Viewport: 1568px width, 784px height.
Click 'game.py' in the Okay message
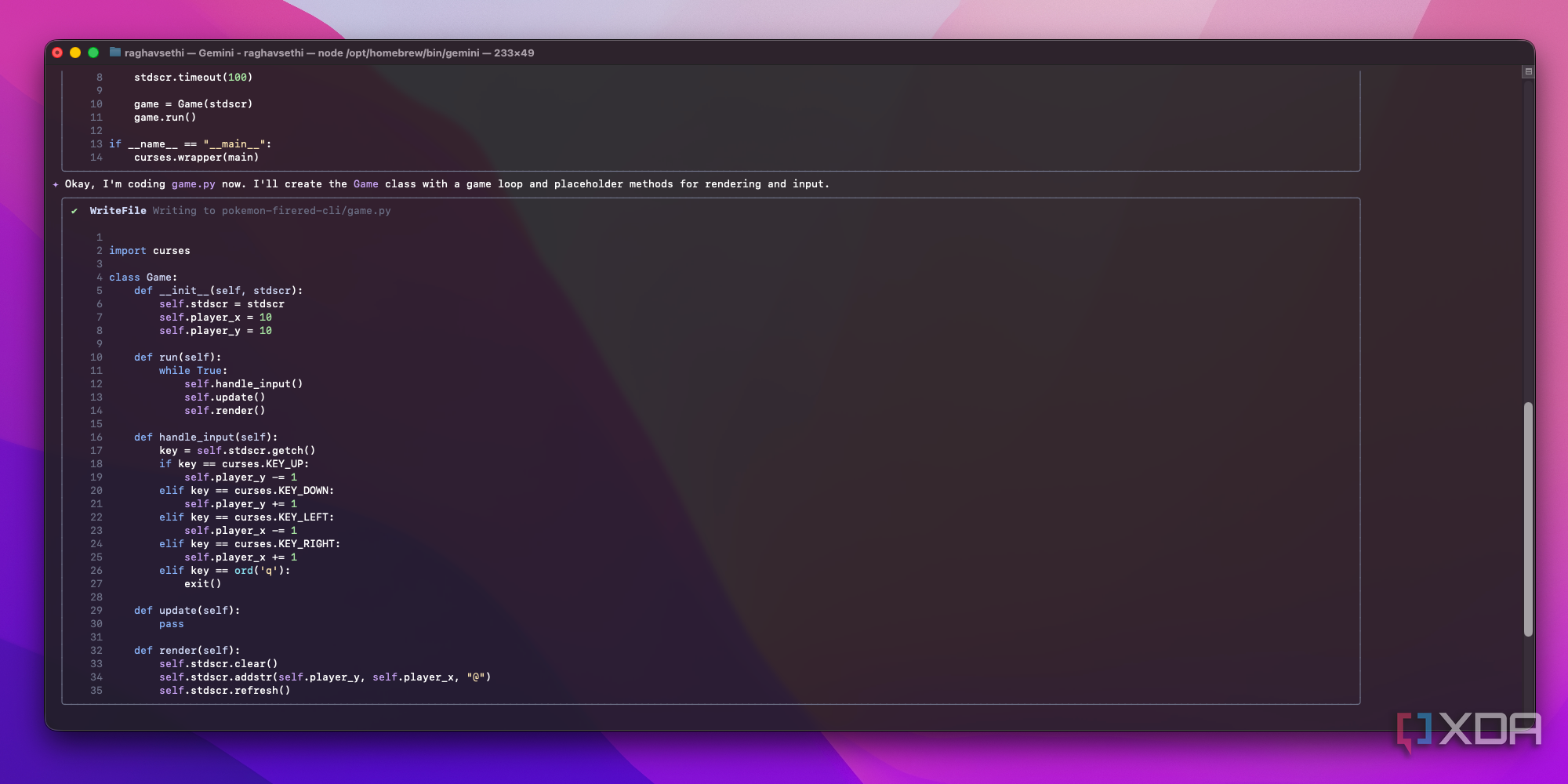click(x=194, y=184)
